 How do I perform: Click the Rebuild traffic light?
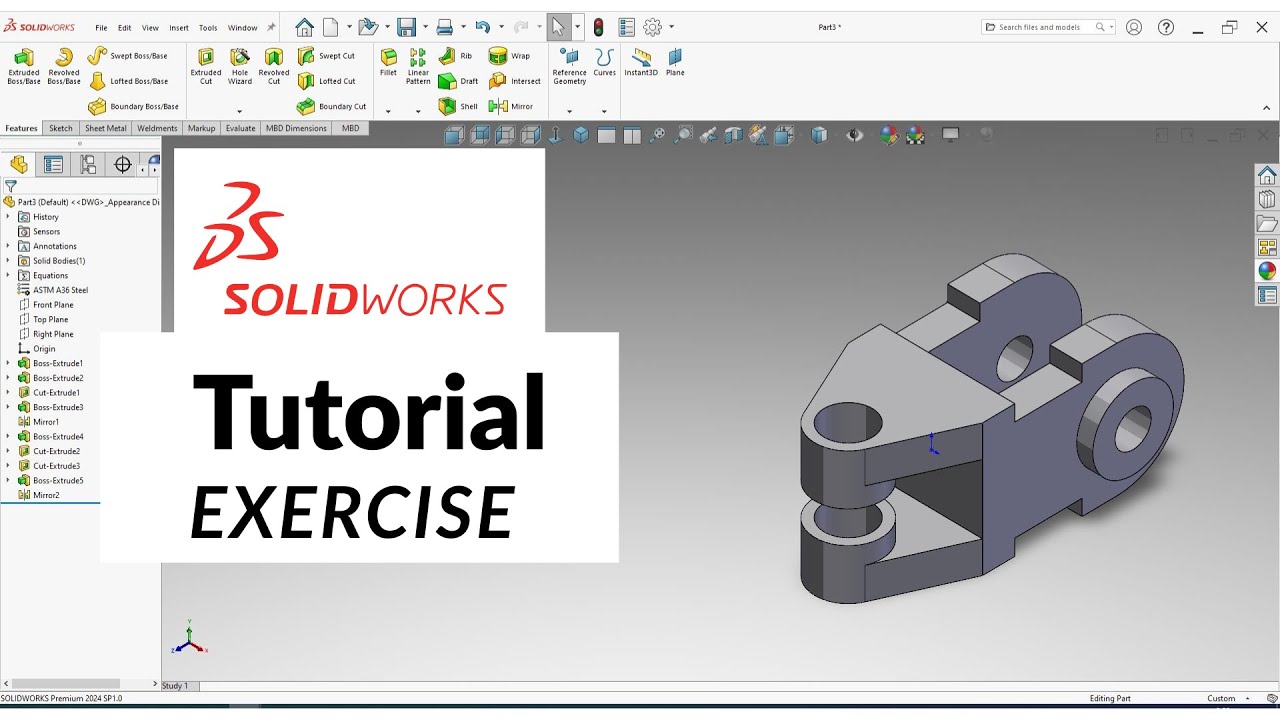599,27
